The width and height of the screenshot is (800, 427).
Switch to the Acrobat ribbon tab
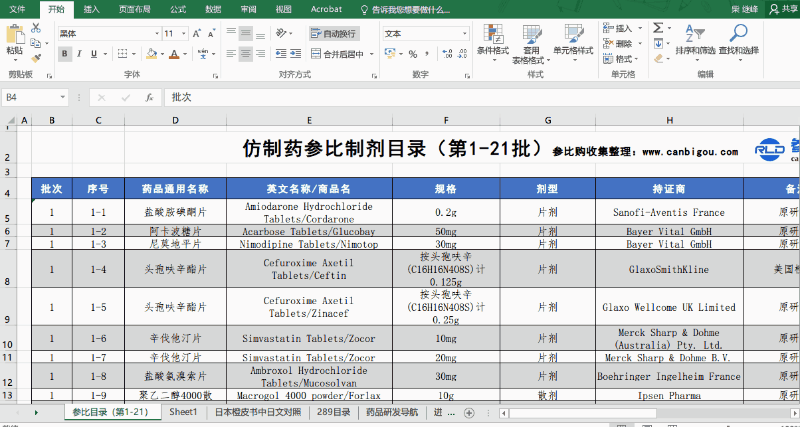(x=327, y=9)
